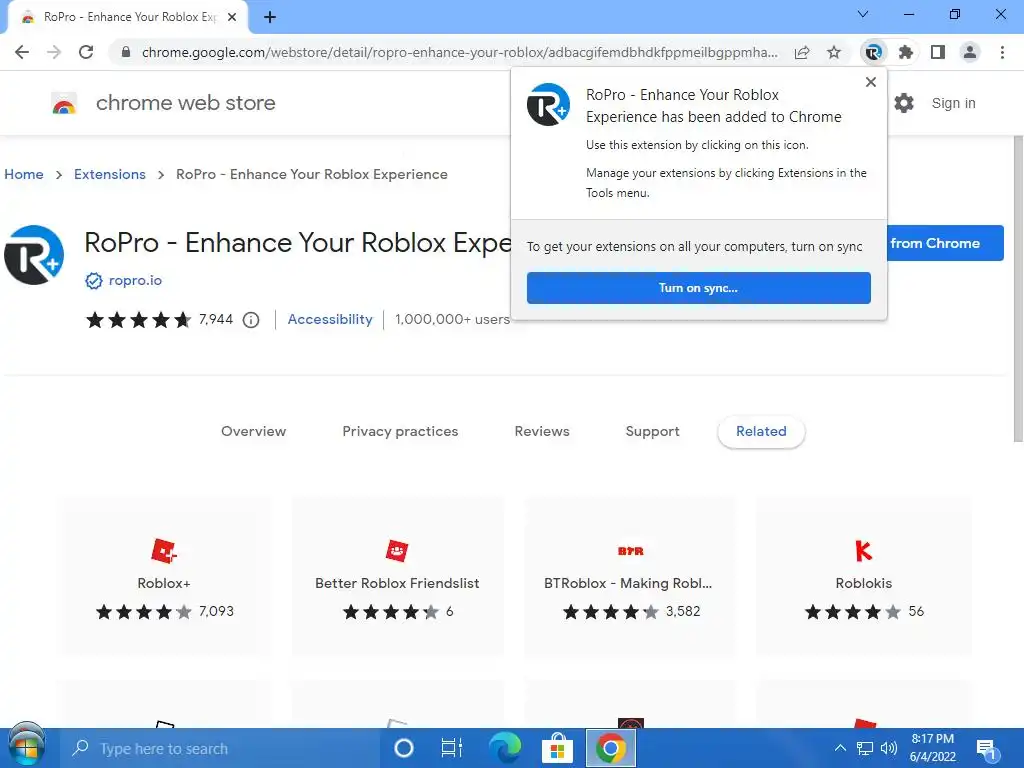1024x768 pixels.
Task: Select the Related tab
Action: coord(761,432)
